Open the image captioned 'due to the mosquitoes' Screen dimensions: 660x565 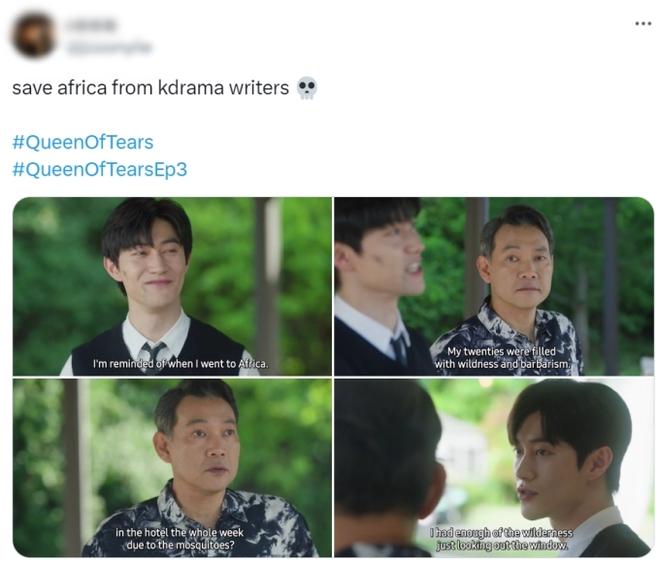172,468
